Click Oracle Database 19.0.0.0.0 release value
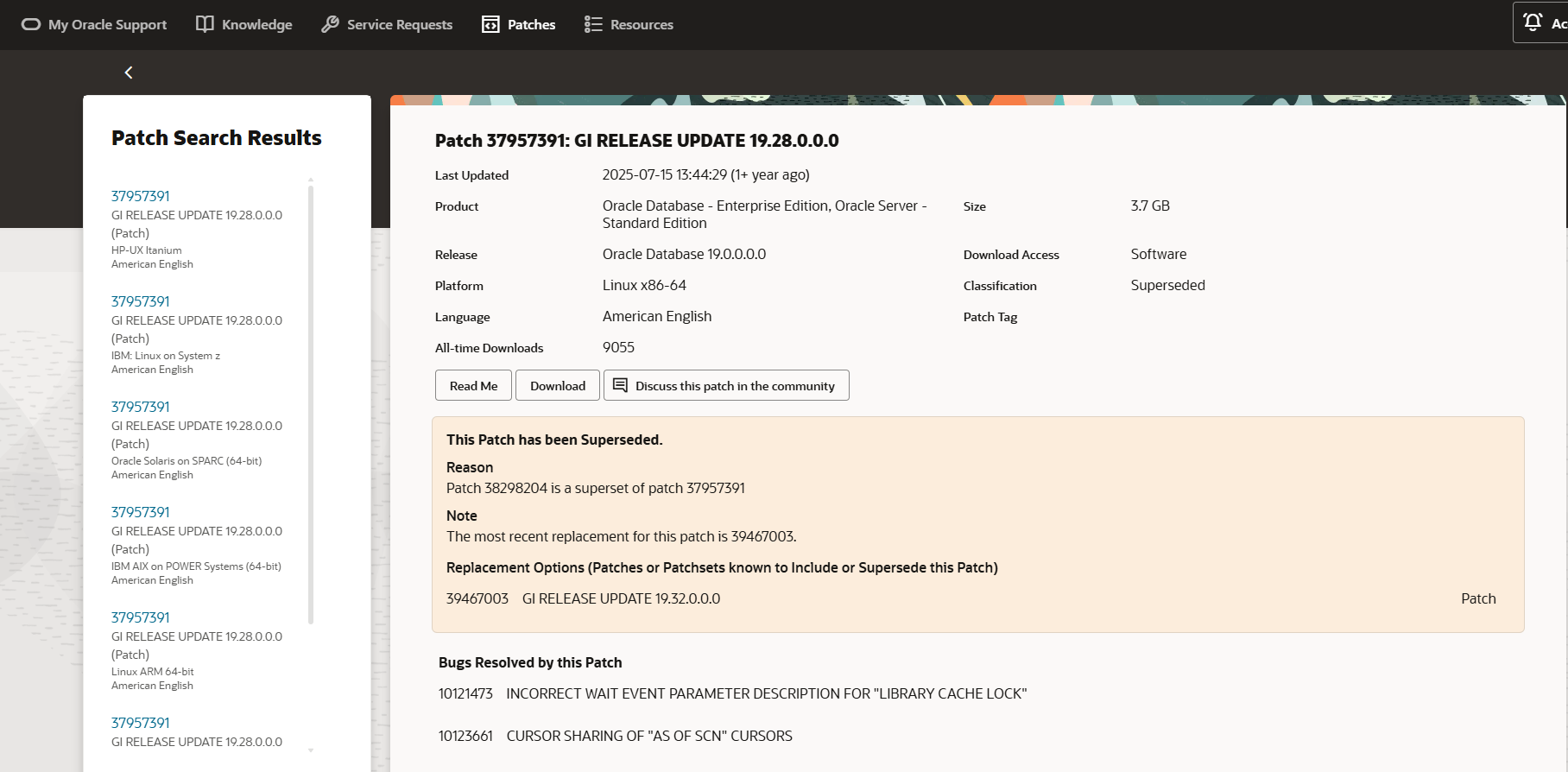The height and width of the screenshot is (772, 1568). (x=685, y=254)
